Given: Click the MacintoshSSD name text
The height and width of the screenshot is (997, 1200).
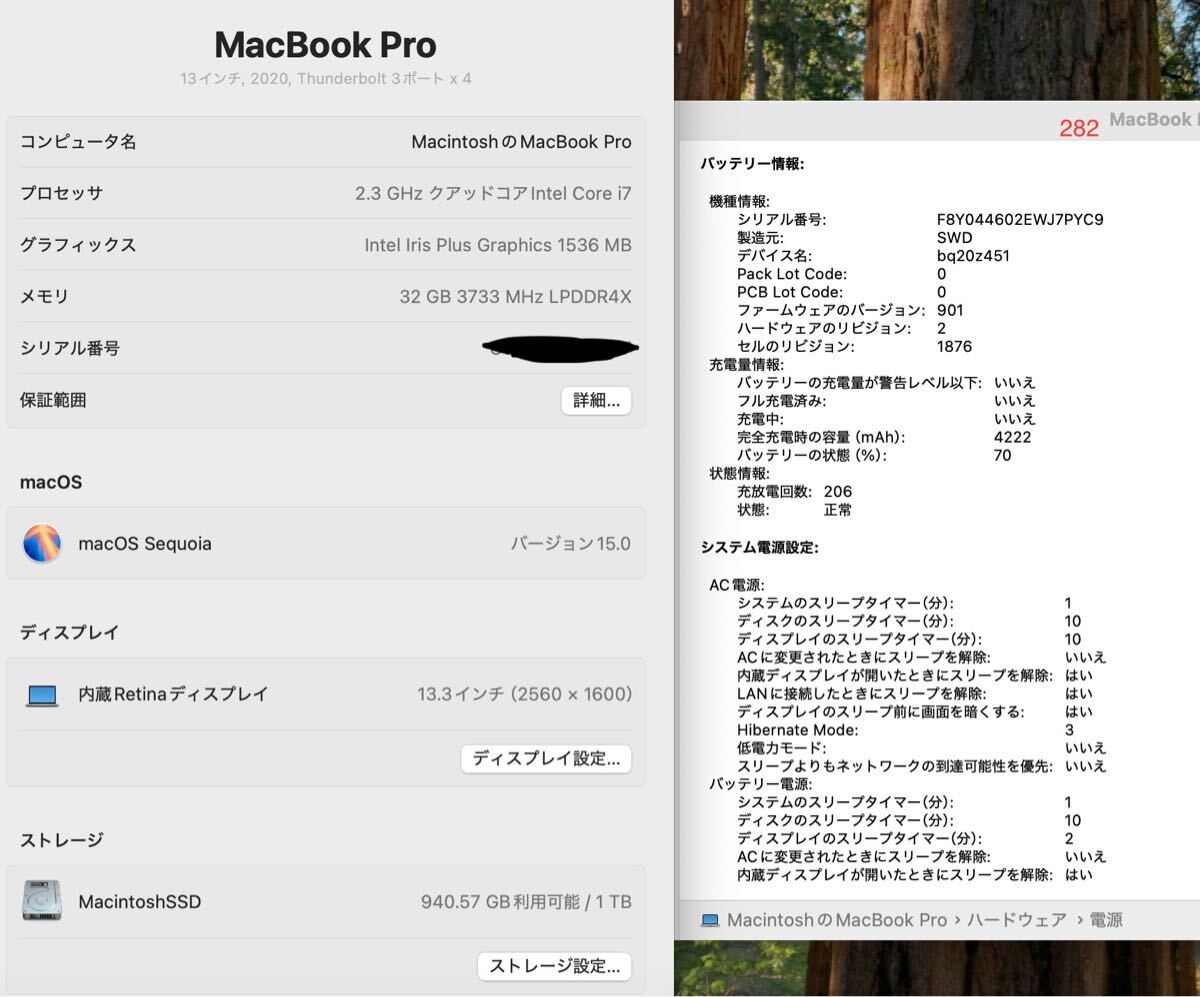Looking at the screenshot, I should click(139, 902).
